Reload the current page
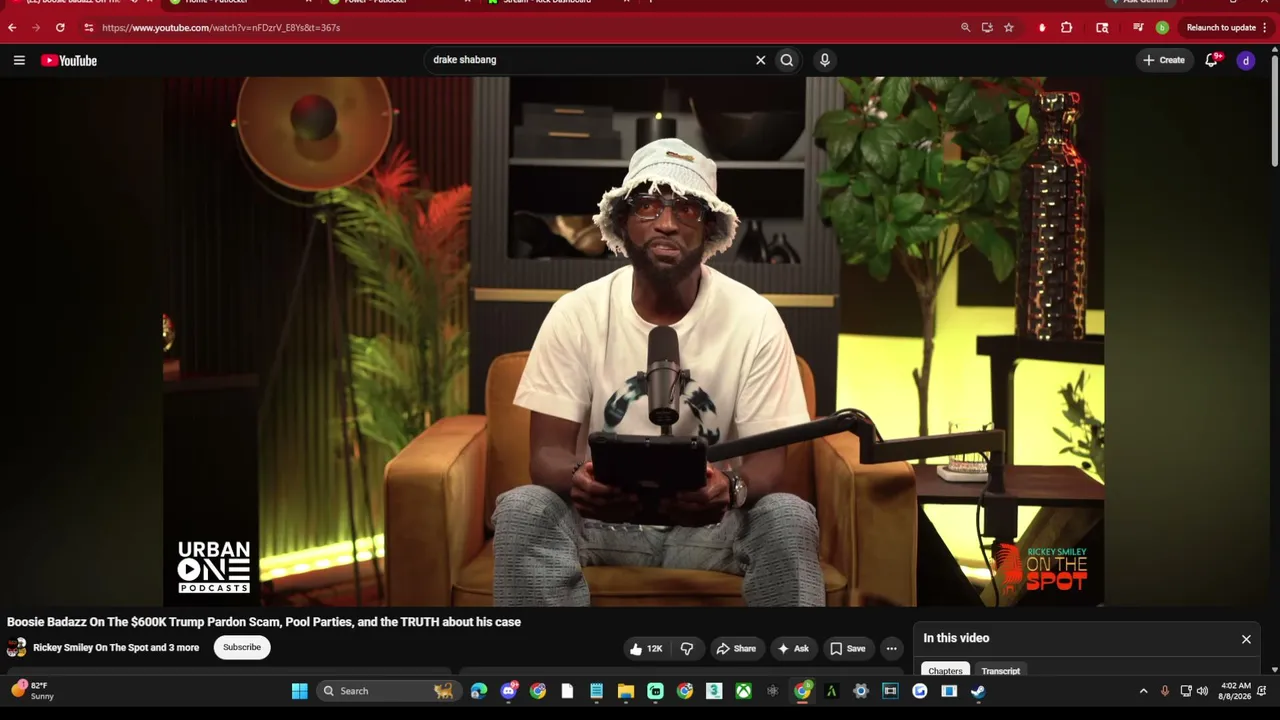This screenshot has height=720, width=1280. pyautogui.click(x=60, y=28)
